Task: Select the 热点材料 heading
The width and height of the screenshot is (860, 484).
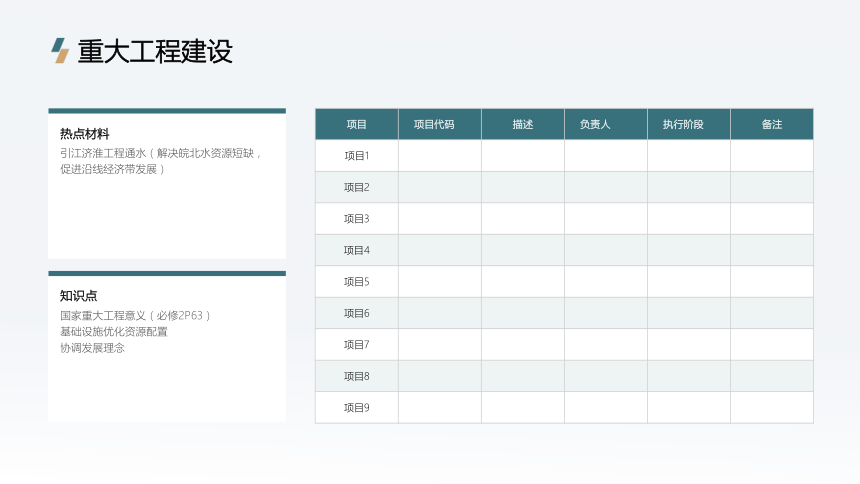Action: [x=84, y=134]
